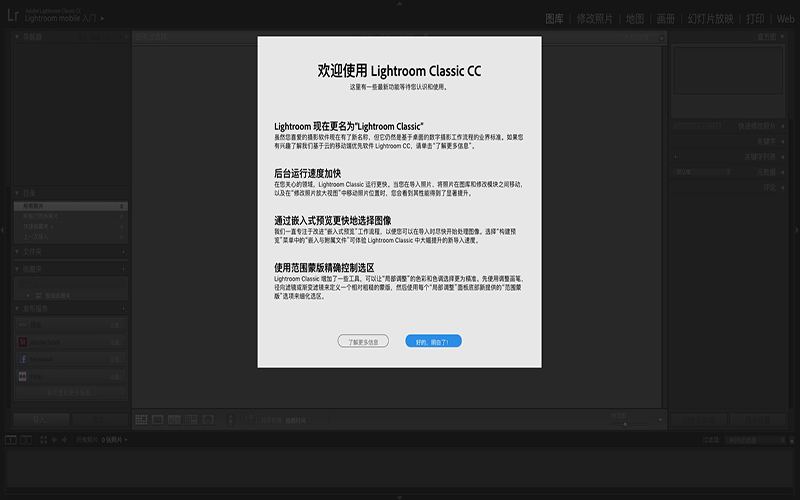The image size is (800, 500).
Task: Select the XY compare view icon
Action: [x=174, y=420]
